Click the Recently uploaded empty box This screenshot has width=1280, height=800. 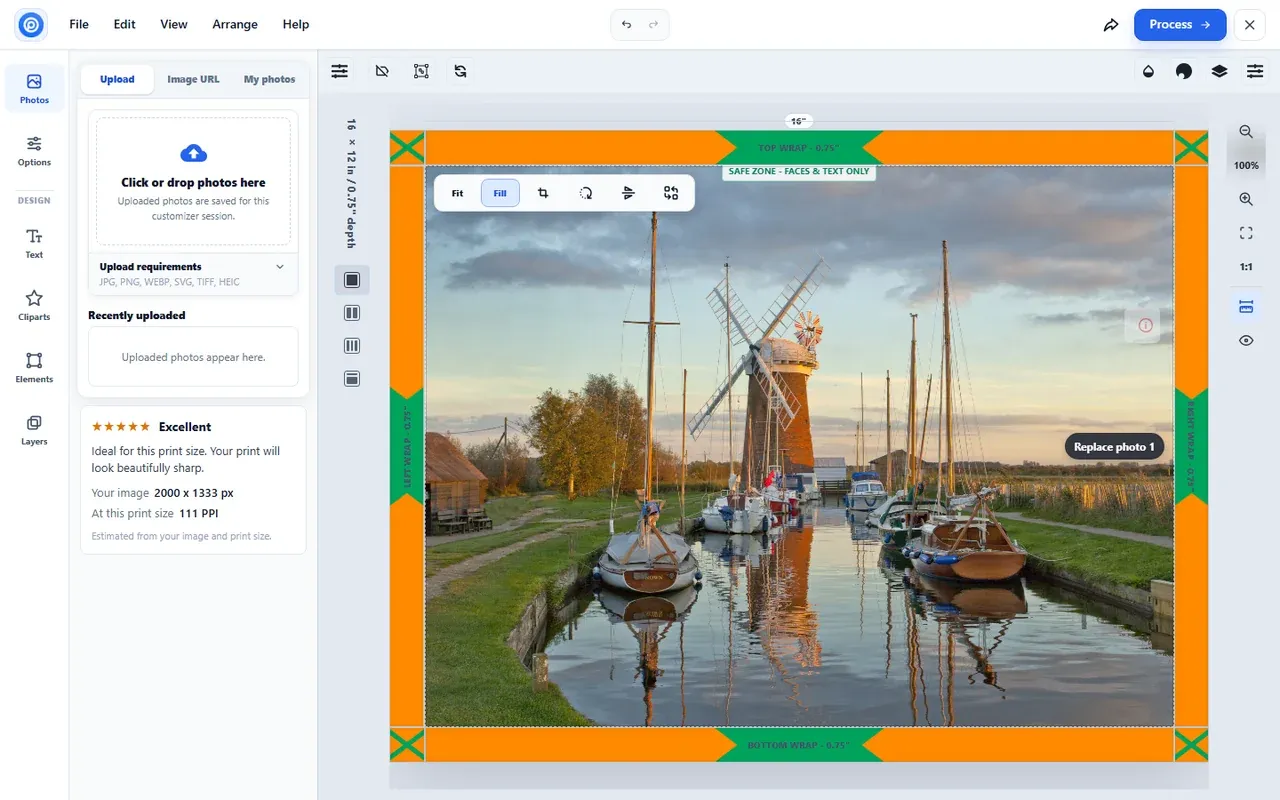point(193,357)
